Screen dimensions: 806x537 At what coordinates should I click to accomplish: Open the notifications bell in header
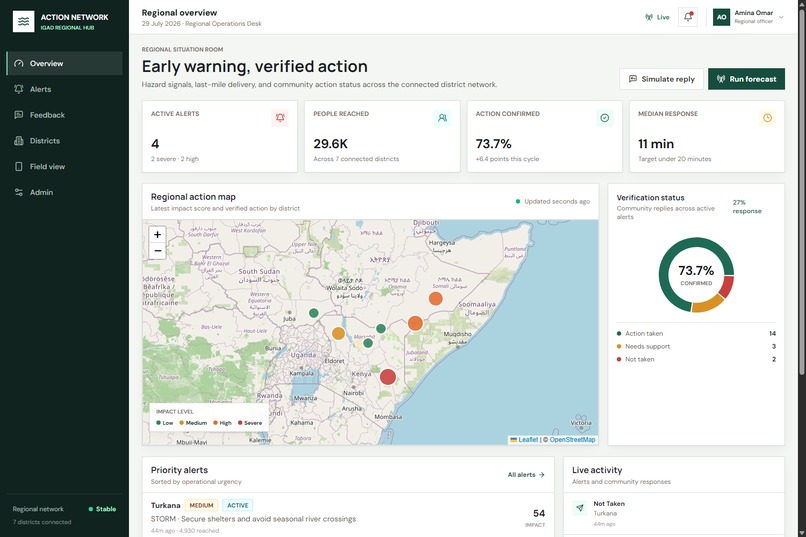688,17
